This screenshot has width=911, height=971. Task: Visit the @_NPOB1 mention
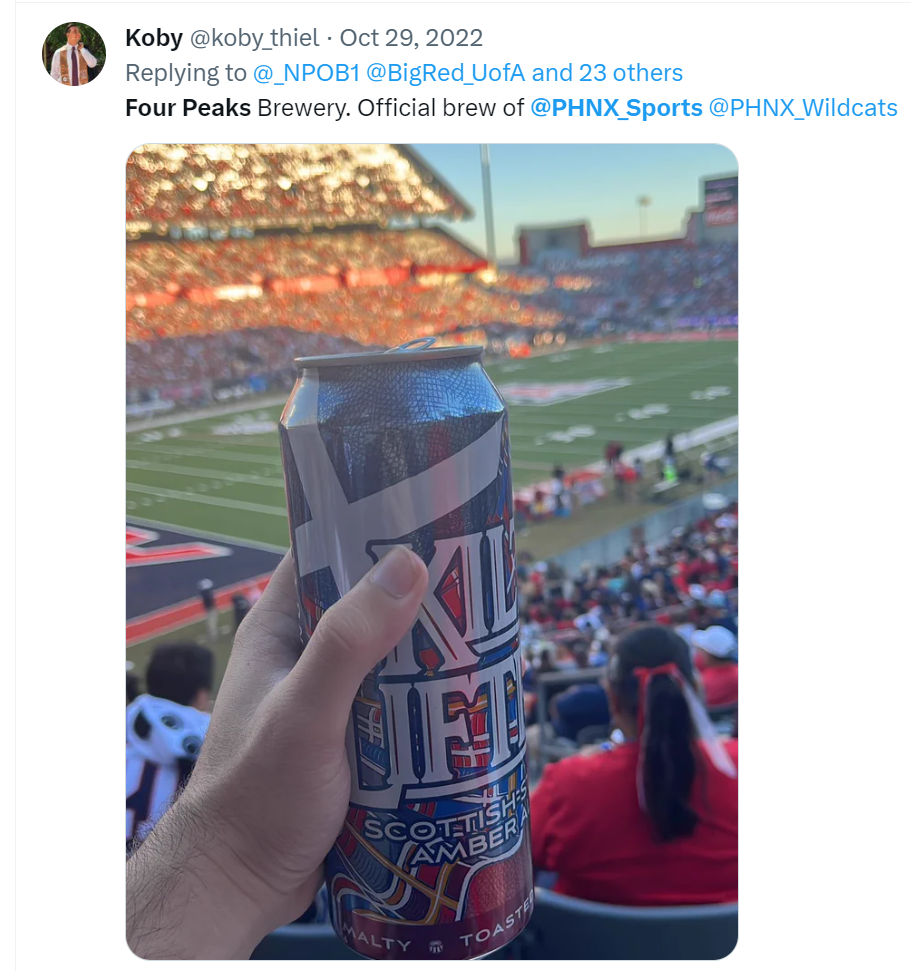(306, 73)
